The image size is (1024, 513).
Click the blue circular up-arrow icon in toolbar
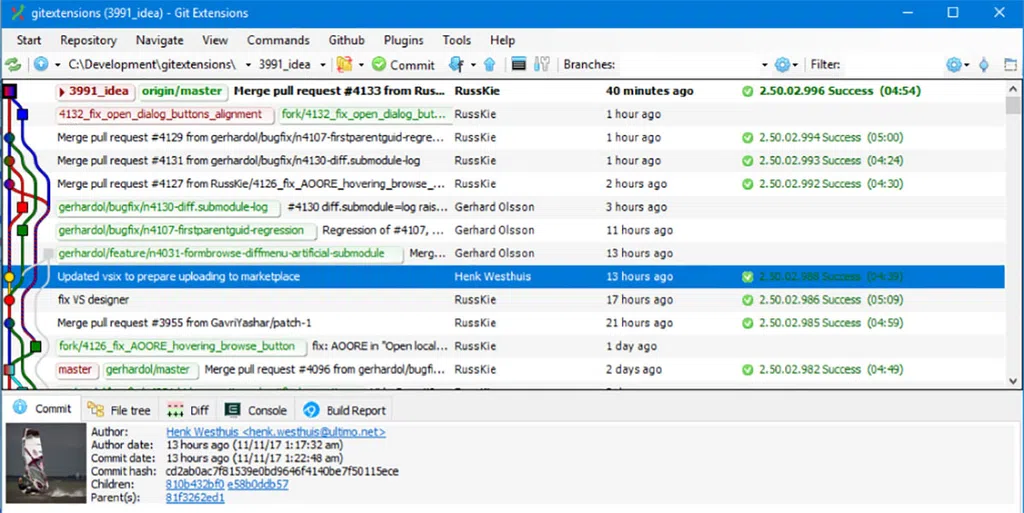(41, 65)
